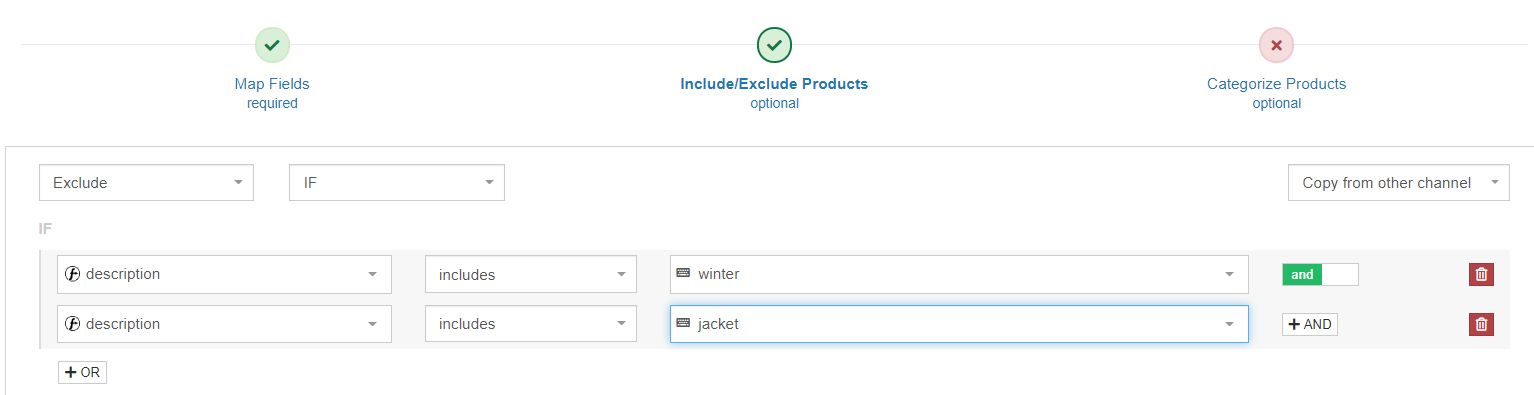Open second row includes operator dropdown

pos(531,324)
